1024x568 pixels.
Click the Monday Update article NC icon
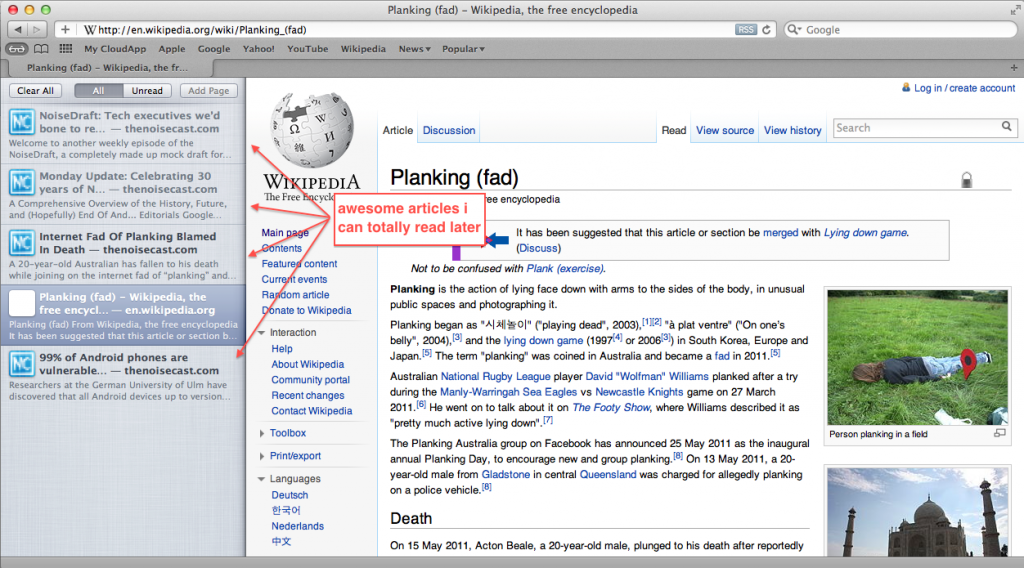click(22, 183)
